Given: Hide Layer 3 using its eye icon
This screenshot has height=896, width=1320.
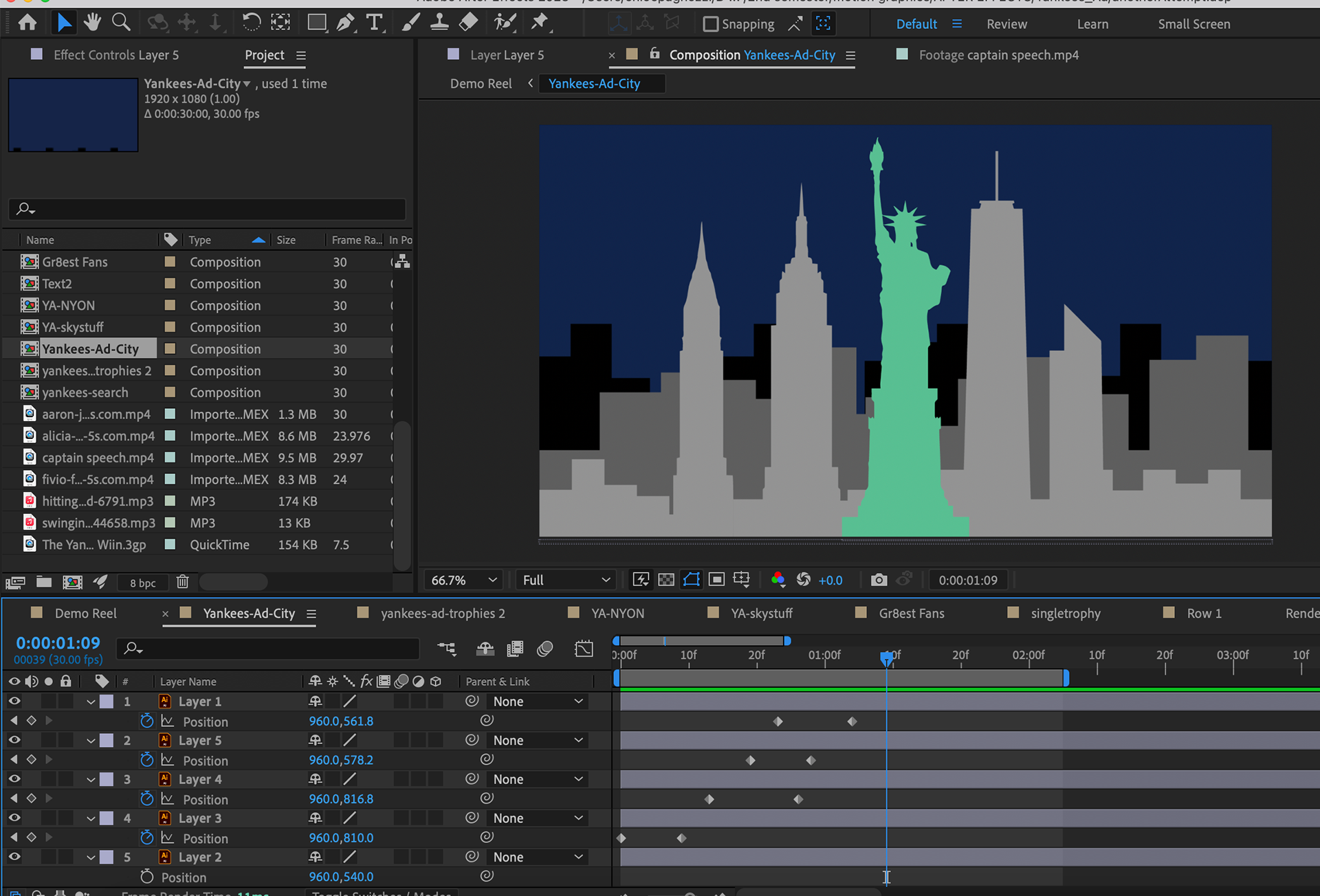Looking at the screenshot, I should point(14,818).
